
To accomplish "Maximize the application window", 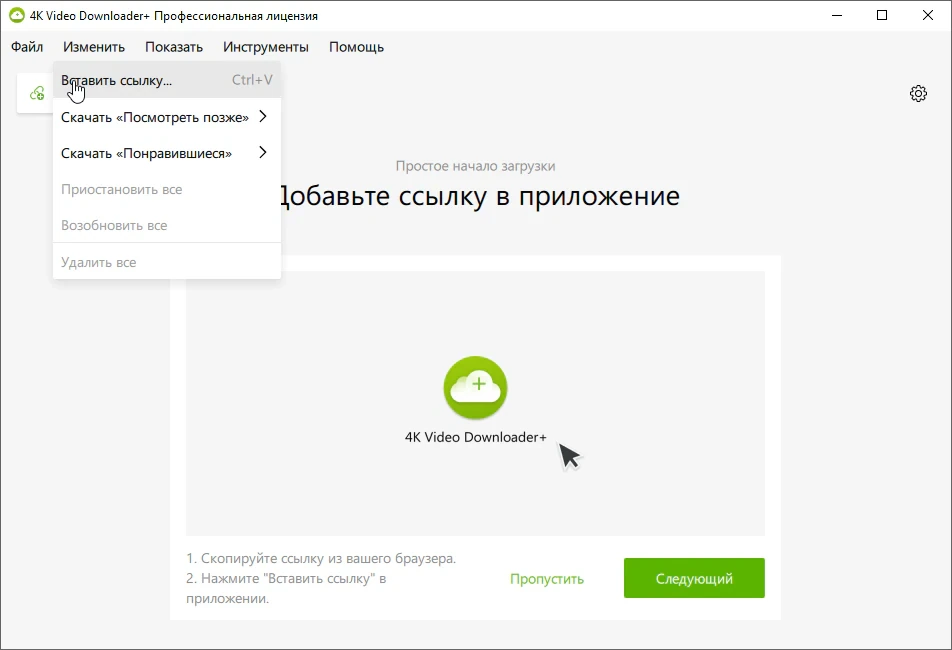I will (x=882, y=15).
